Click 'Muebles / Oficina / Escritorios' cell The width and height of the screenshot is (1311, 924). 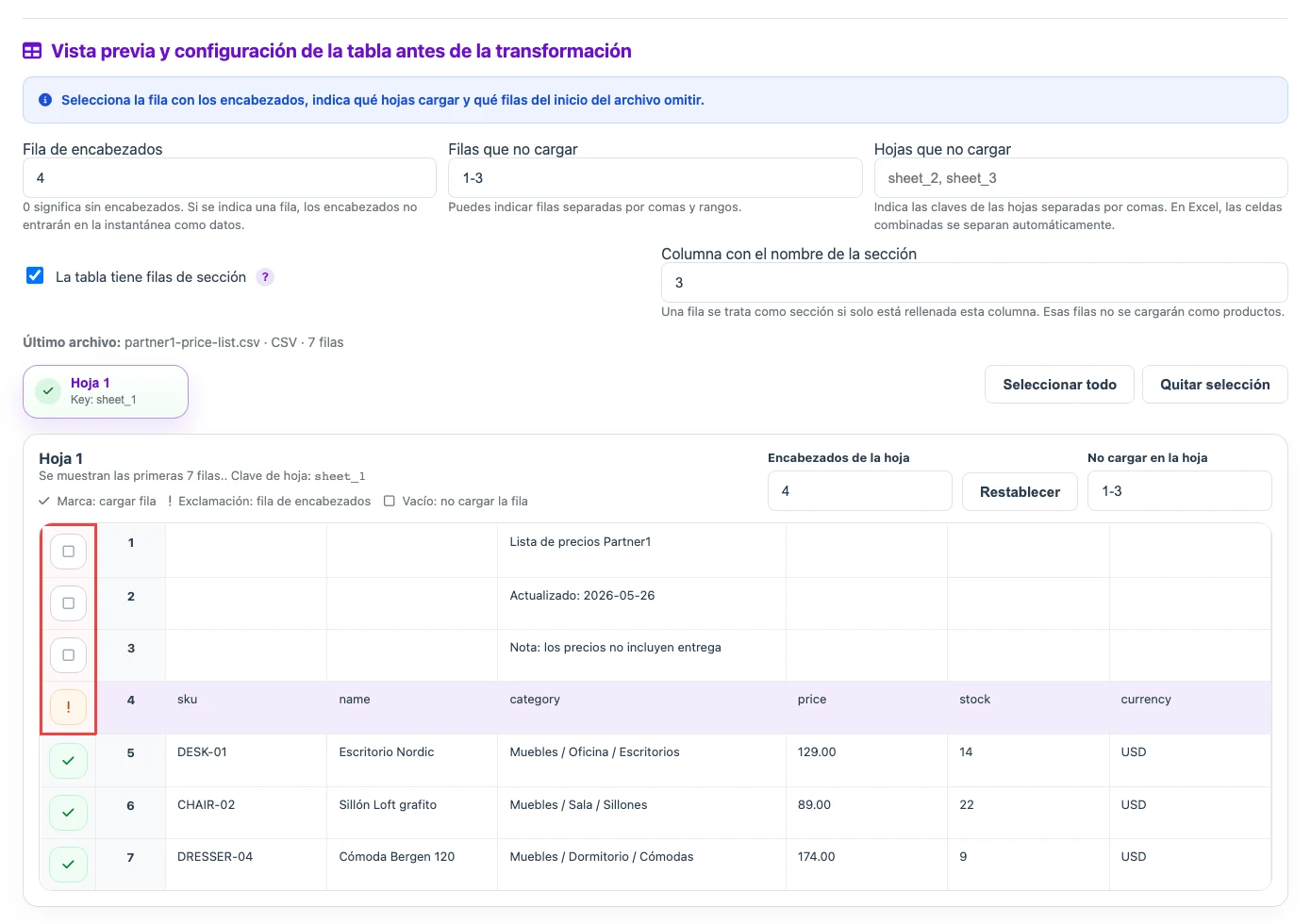click(x=641, y=760)
